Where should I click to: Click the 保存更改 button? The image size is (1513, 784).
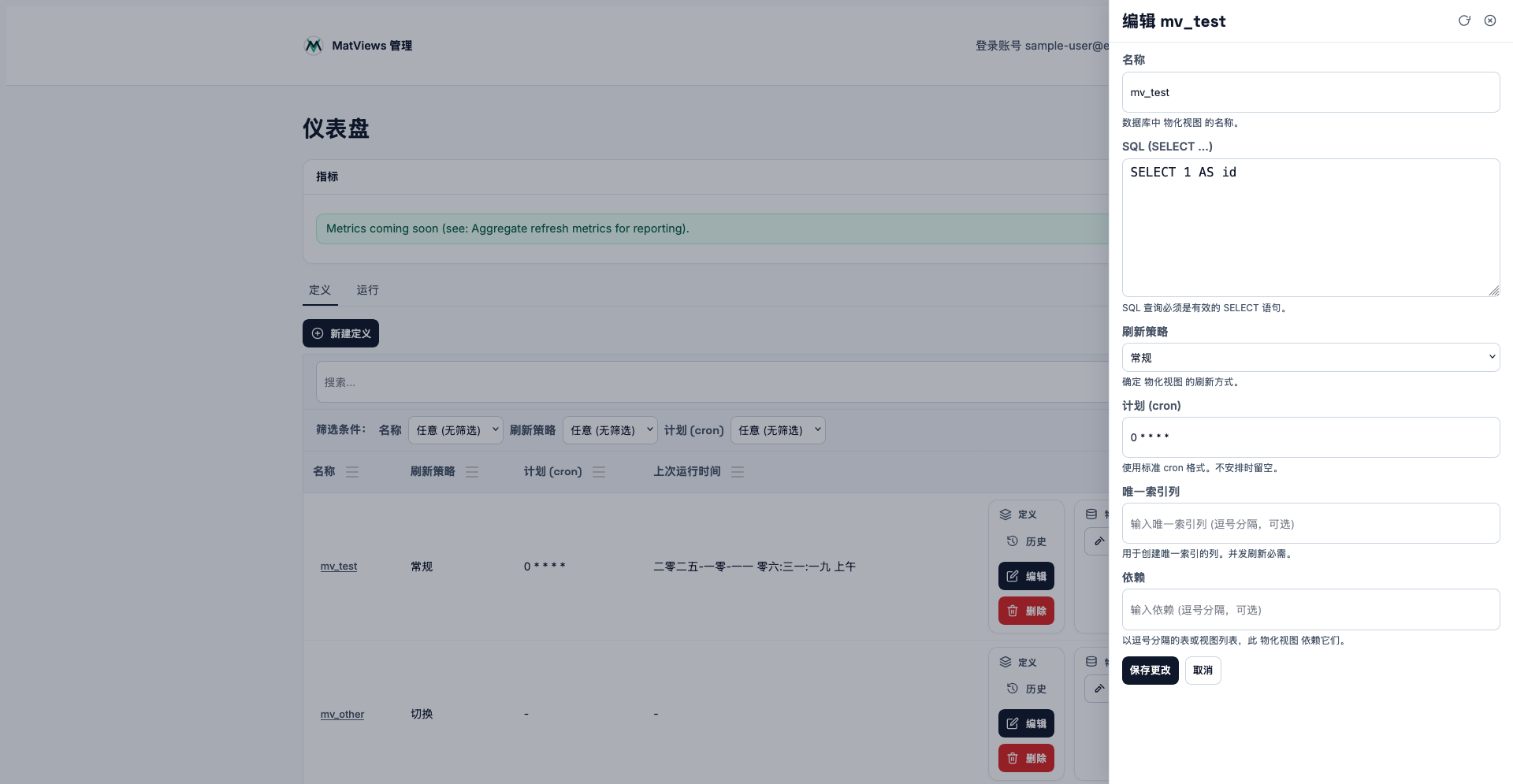1150,671
